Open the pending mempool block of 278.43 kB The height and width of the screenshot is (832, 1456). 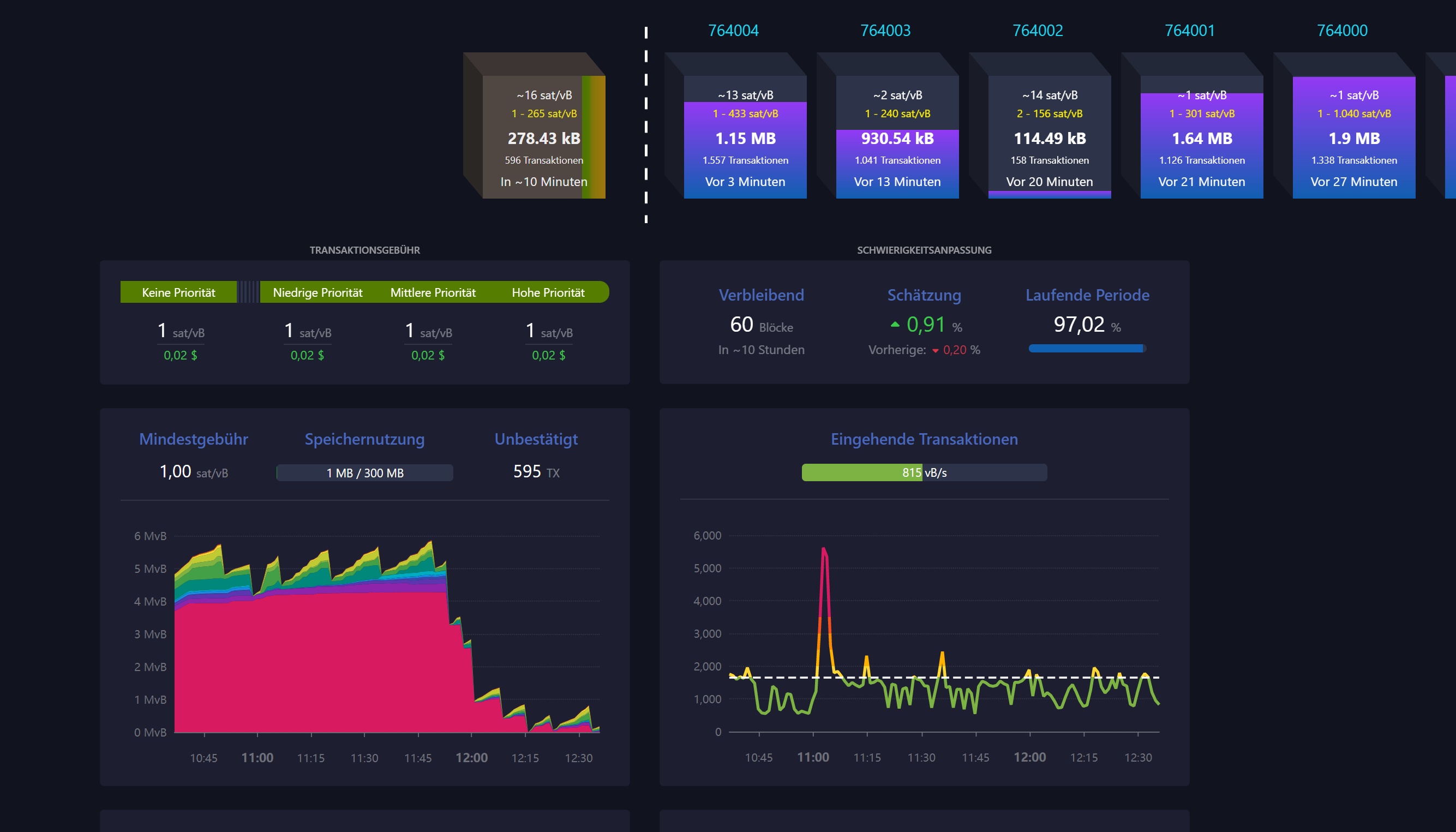[x=544, y=137]
